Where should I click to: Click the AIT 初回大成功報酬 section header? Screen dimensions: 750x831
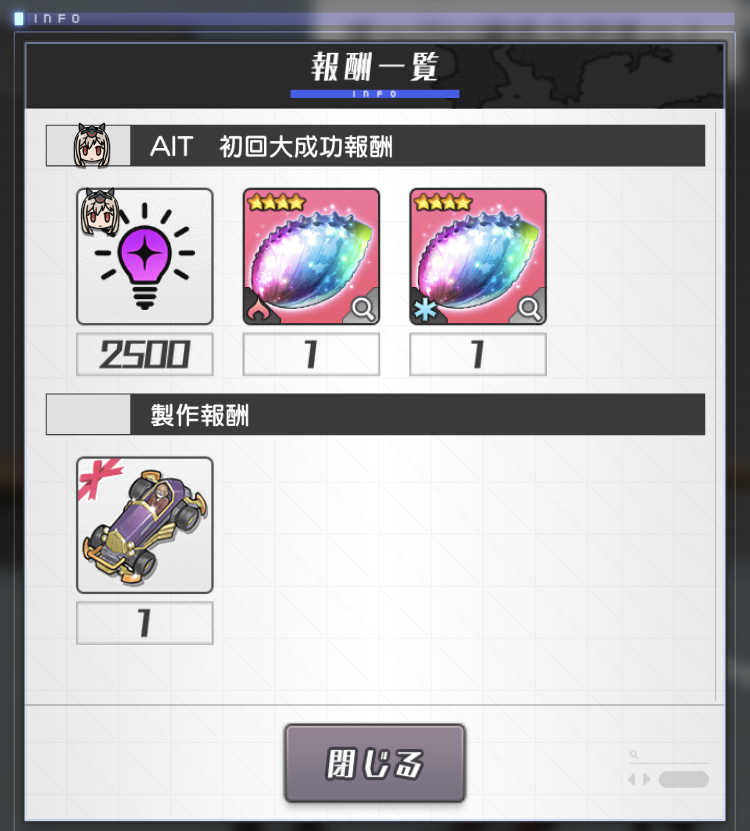coord(375,146)
